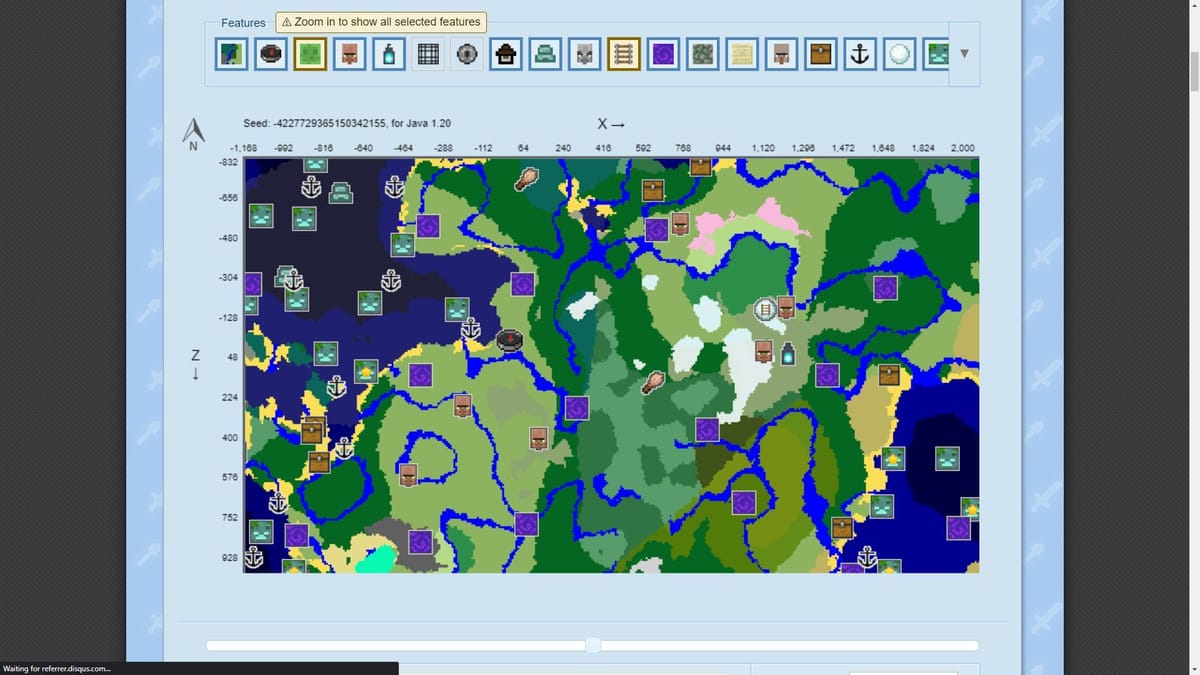This screenshot has height=675, width=1200.
Task: Toggle the mossy jungle temple feature icon
Action: tap(701, 54)
